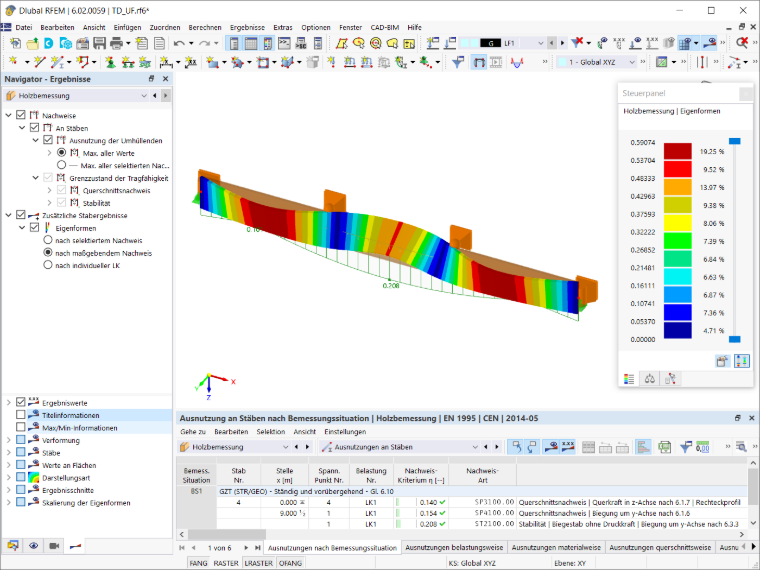Select 'nach selektiertem Nachweis' radio button
The image size is (760, 570).
(x=48, y=240)
